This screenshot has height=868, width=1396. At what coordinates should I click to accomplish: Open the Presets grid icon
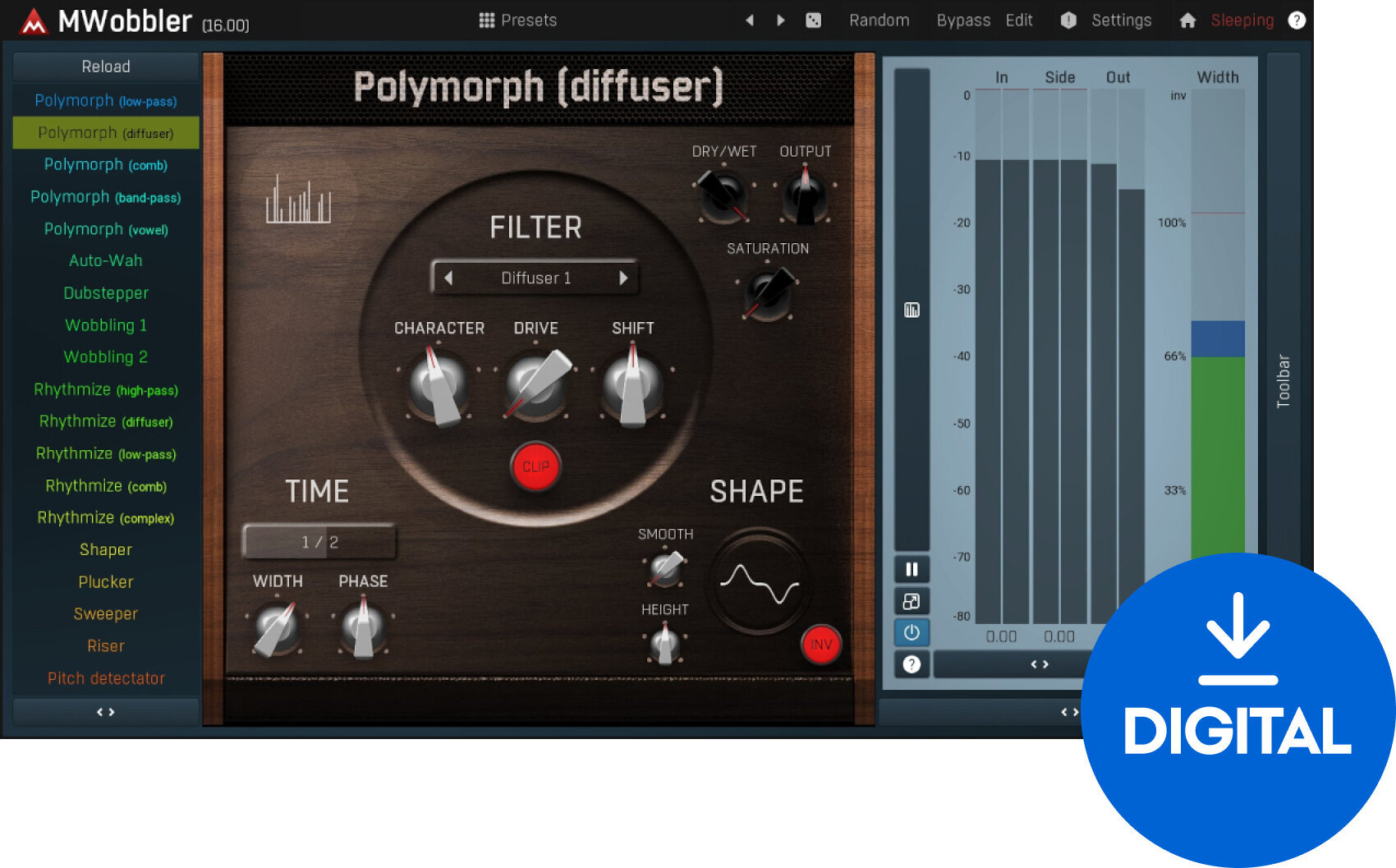coord(486,20)
